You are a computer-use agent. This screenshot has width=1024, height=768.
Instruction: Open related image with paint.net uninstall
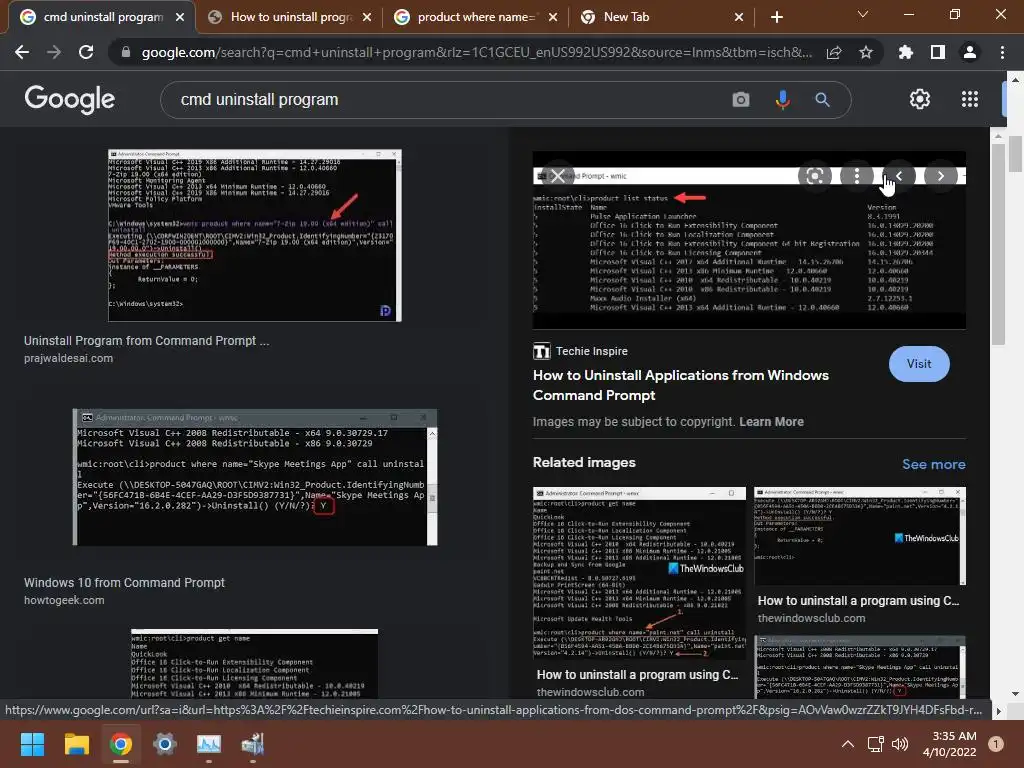[x=639, y=573]
